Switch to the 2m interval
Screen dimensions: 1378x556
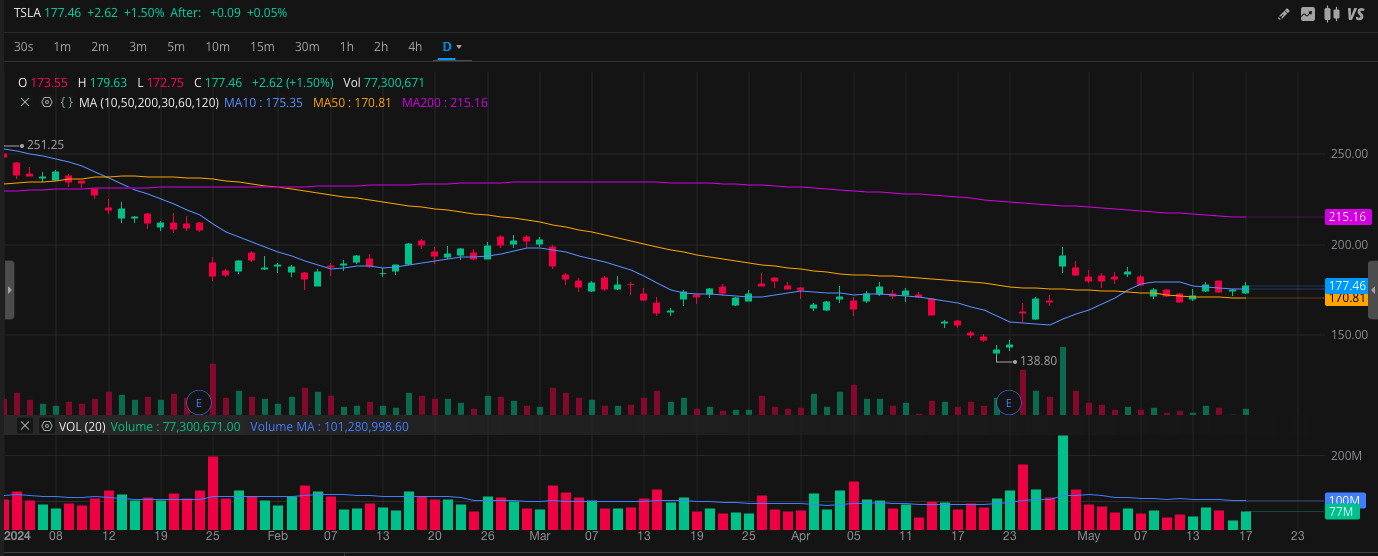(100, 47)
